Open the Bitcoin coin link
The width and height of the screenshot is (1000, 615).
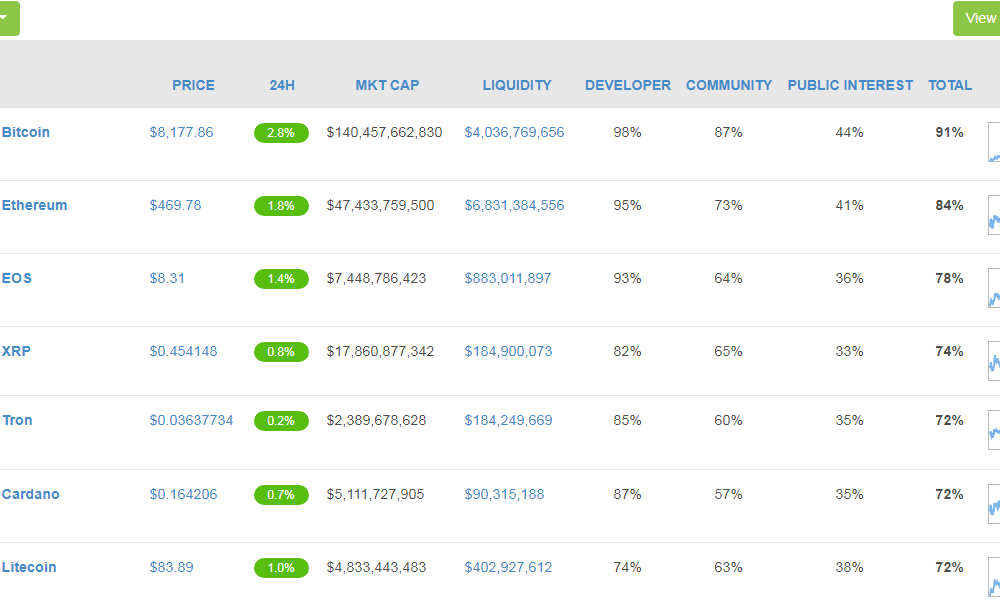(26, 133)
